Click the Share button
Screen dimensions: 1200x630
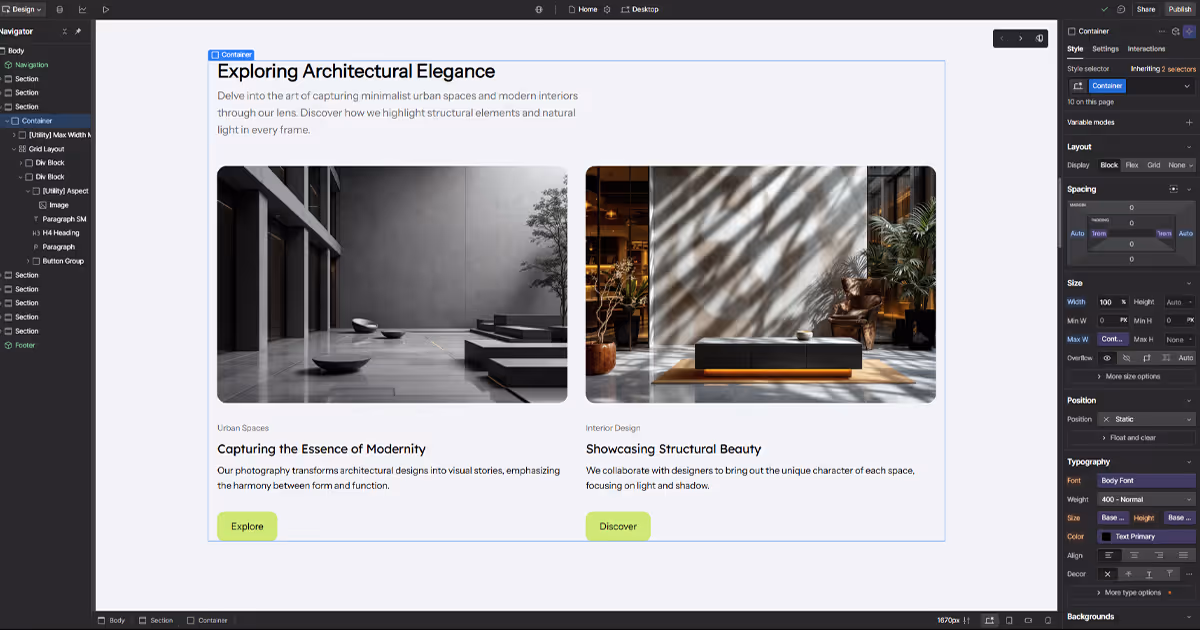point(1146,9)
